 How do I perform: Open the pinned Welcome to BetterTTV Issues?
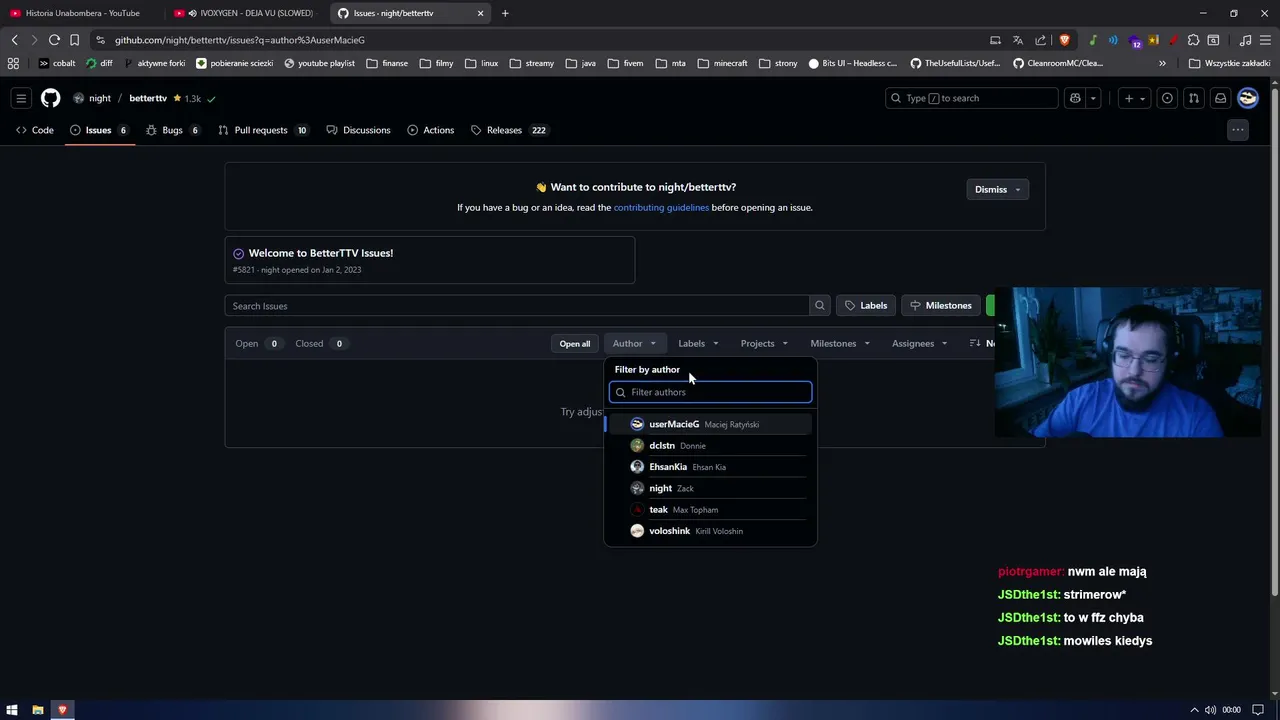point(321,253)
